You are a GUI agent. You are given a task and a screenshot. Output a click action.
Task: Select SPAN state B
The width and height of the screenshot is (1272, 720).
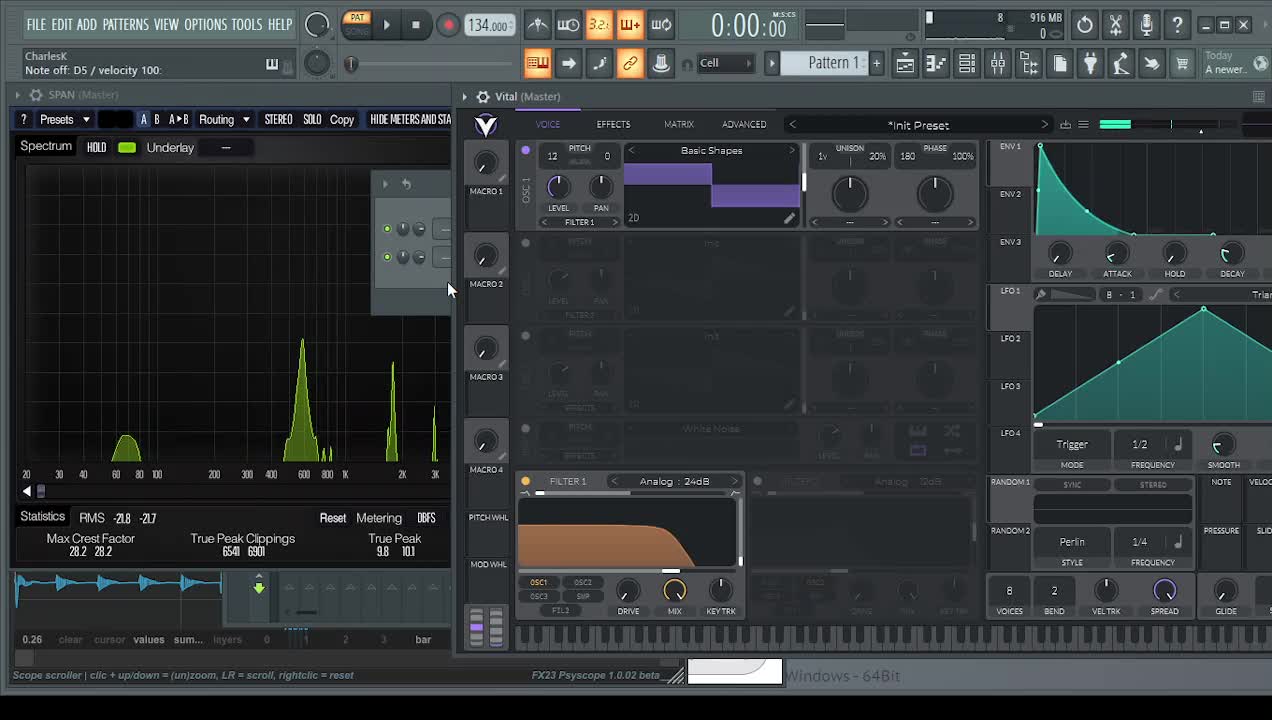point(157,119)
